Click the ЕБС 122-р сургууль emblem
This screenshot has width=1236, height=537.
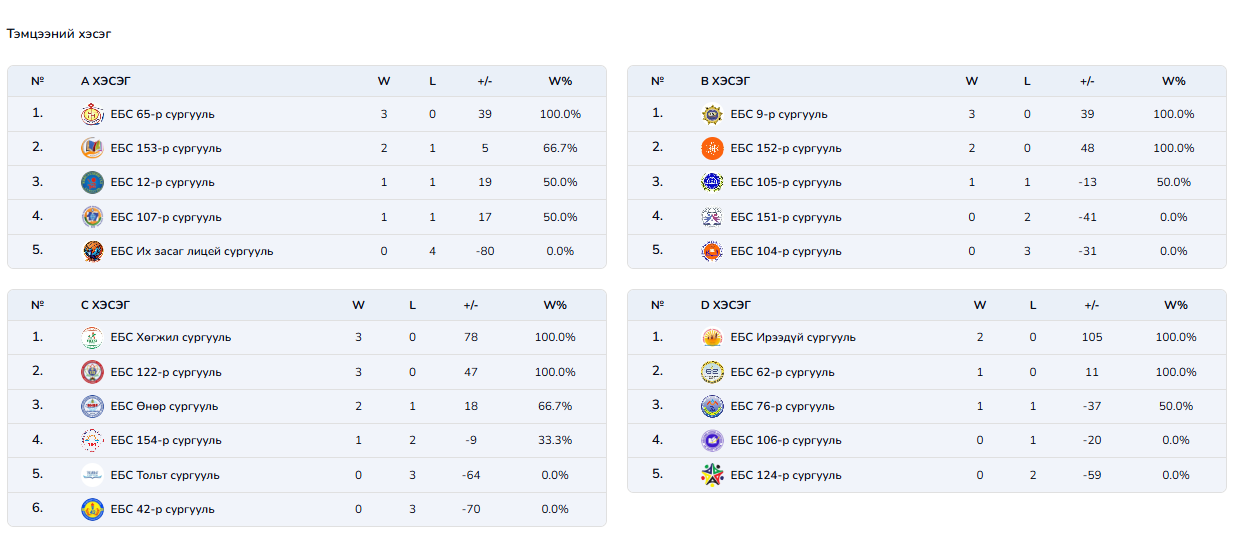[92, 372]
